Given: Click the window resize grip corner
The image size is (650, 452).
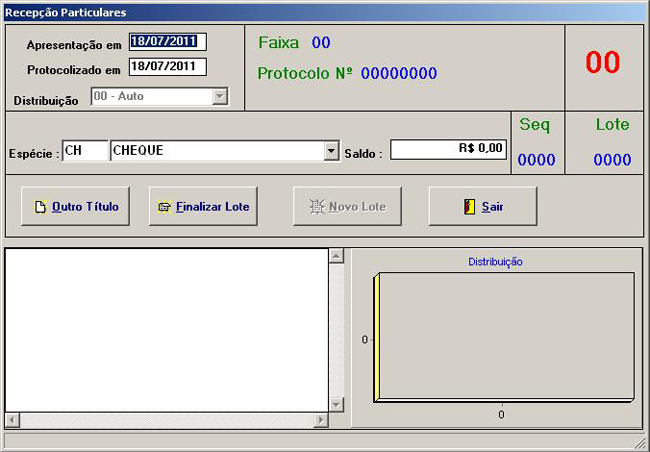Looking at the screenshot, I should pos(640,442).
